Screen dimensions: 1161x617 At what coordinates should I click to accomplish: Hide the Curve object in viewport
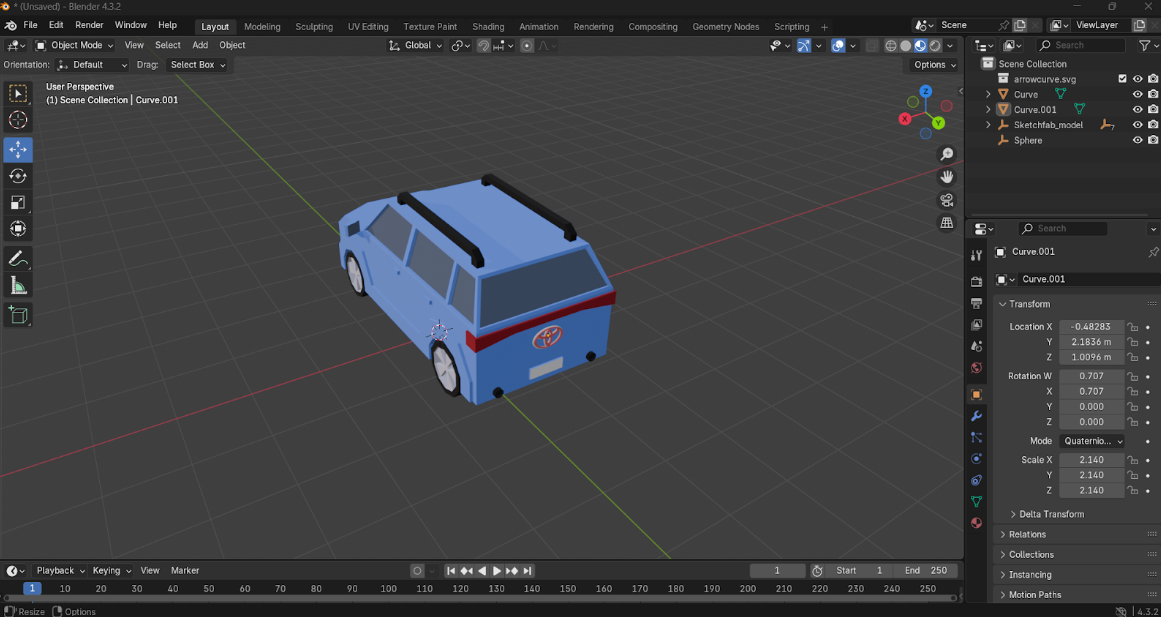[1138, 94]
